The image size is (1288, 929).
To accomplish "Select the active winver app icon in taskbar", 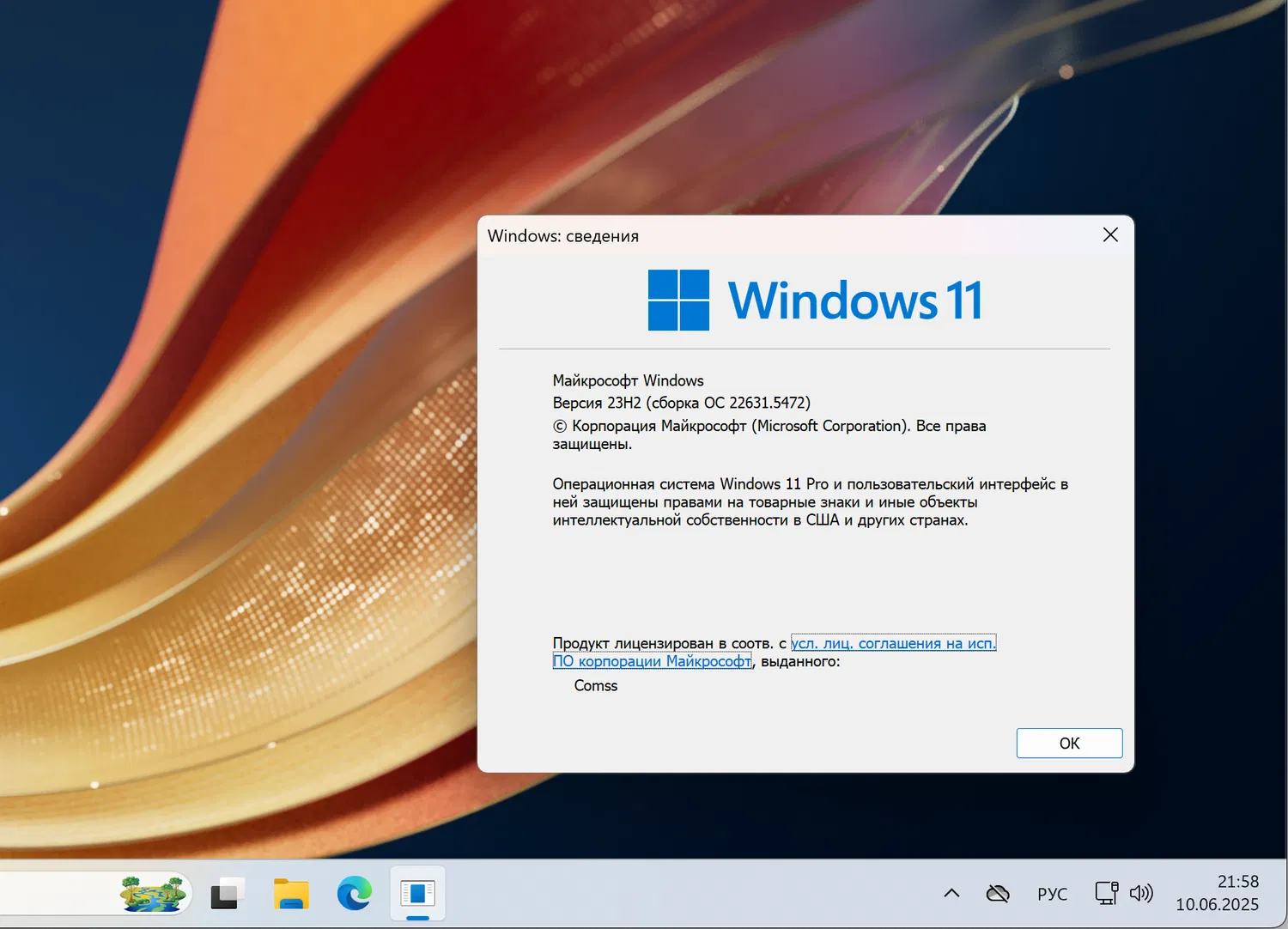I will click(x=417, y=894).
